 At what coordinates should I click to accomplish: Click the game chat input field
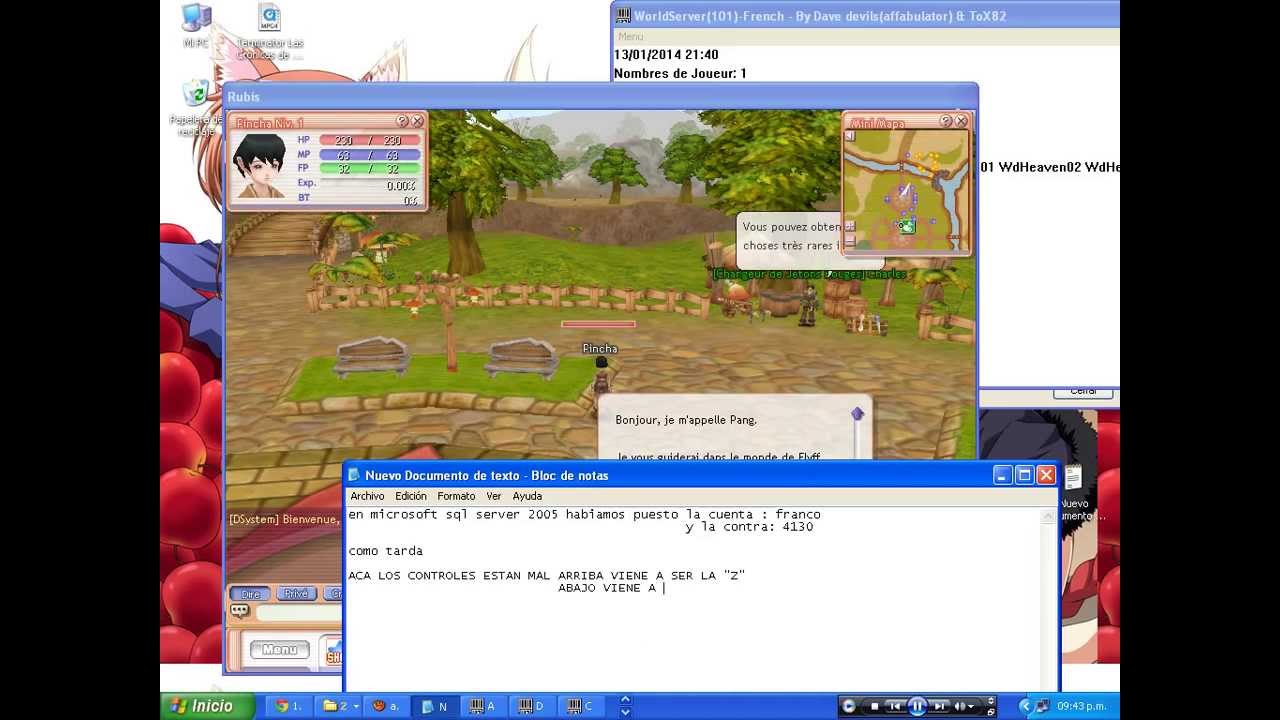point(300,612)
